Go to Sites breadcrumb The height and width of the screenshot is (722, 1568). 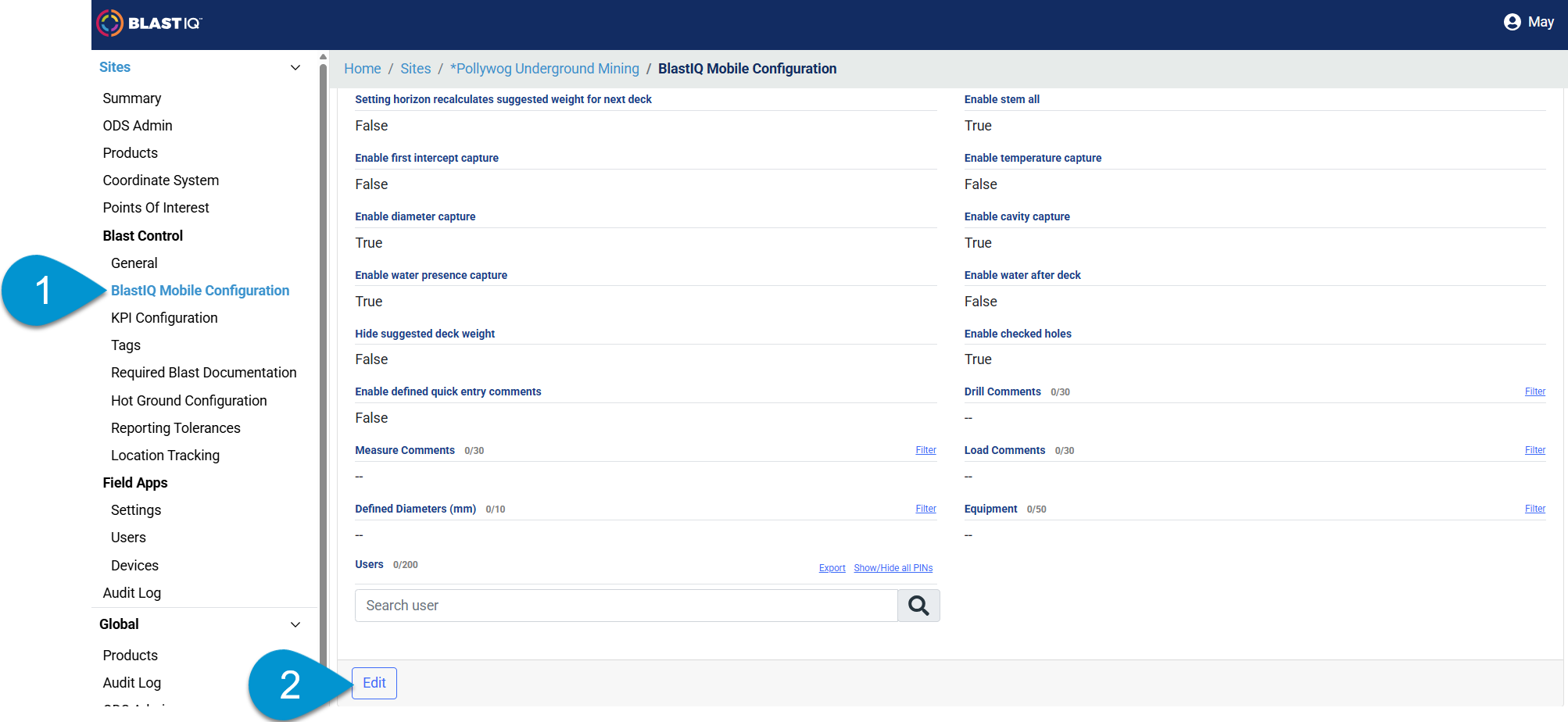416,69
